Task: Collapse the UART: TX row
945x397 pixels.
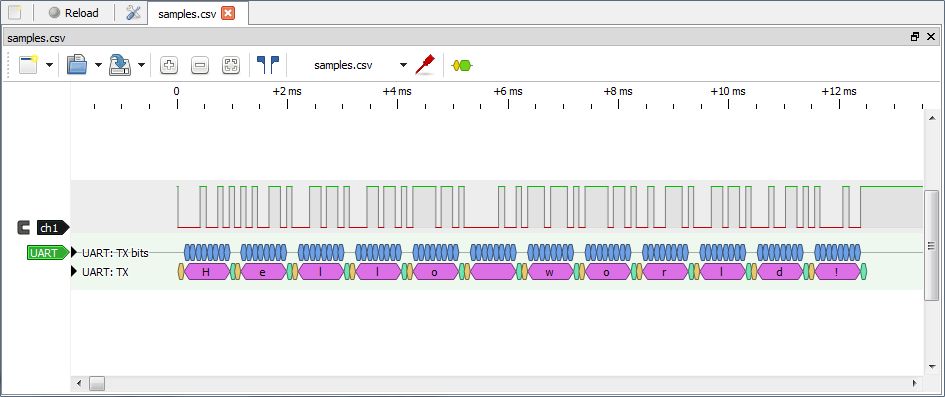Action: (x=74, y=272)
